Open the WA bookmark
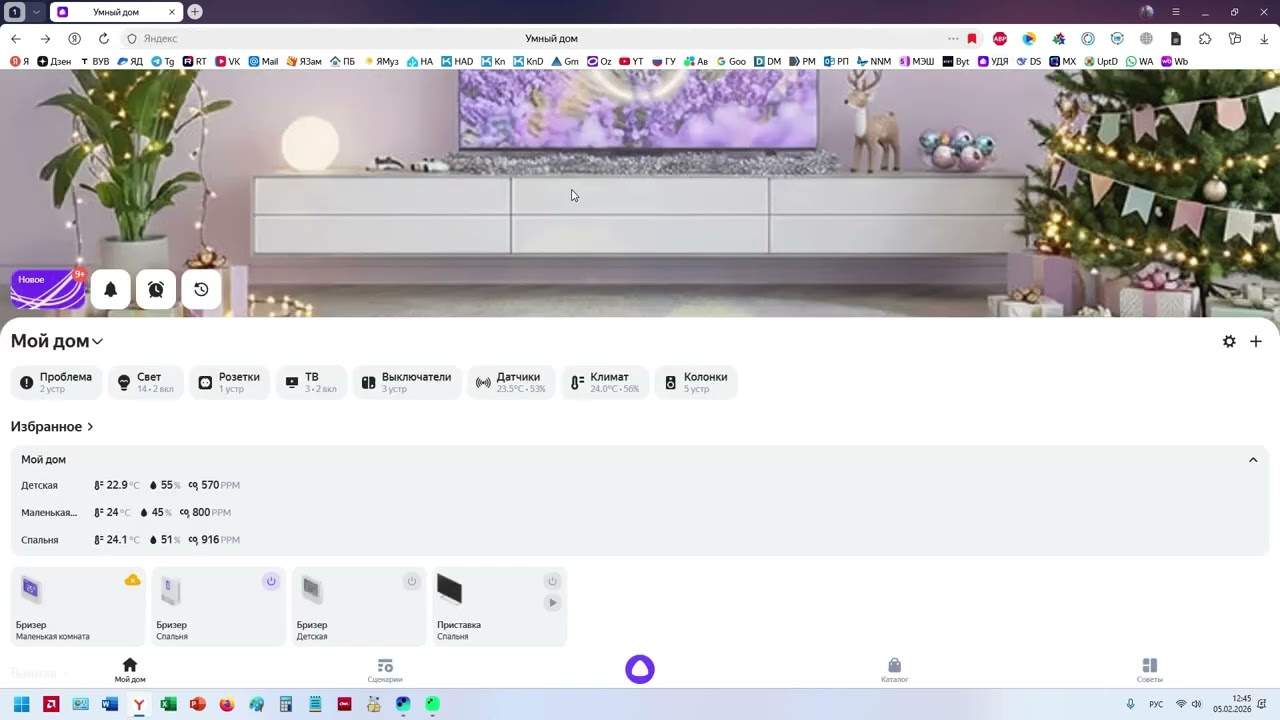This screenshot has width=1280, height=720. pyautogui.click(x=1139, y=61)
